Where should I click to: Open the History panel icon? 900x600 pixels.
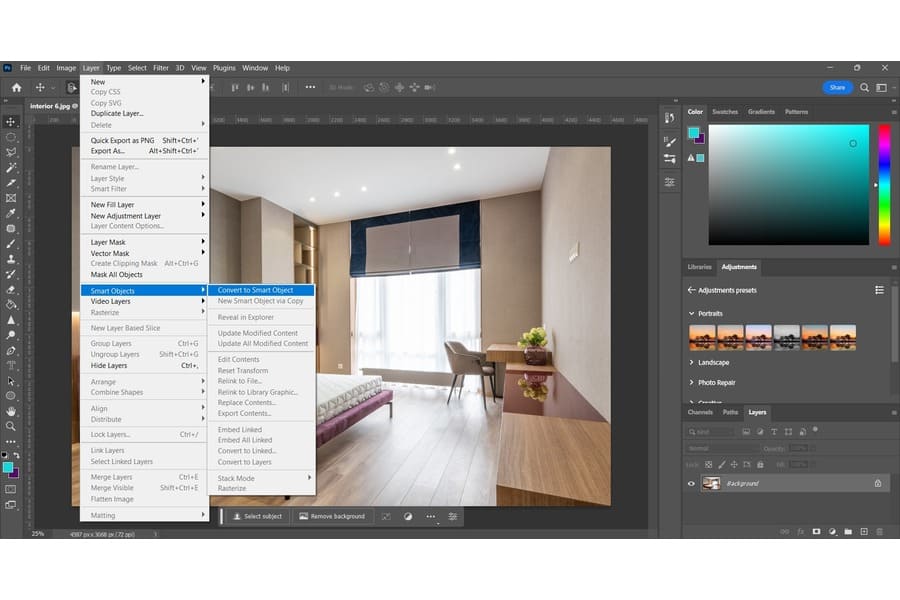click(x=669, y=118)
